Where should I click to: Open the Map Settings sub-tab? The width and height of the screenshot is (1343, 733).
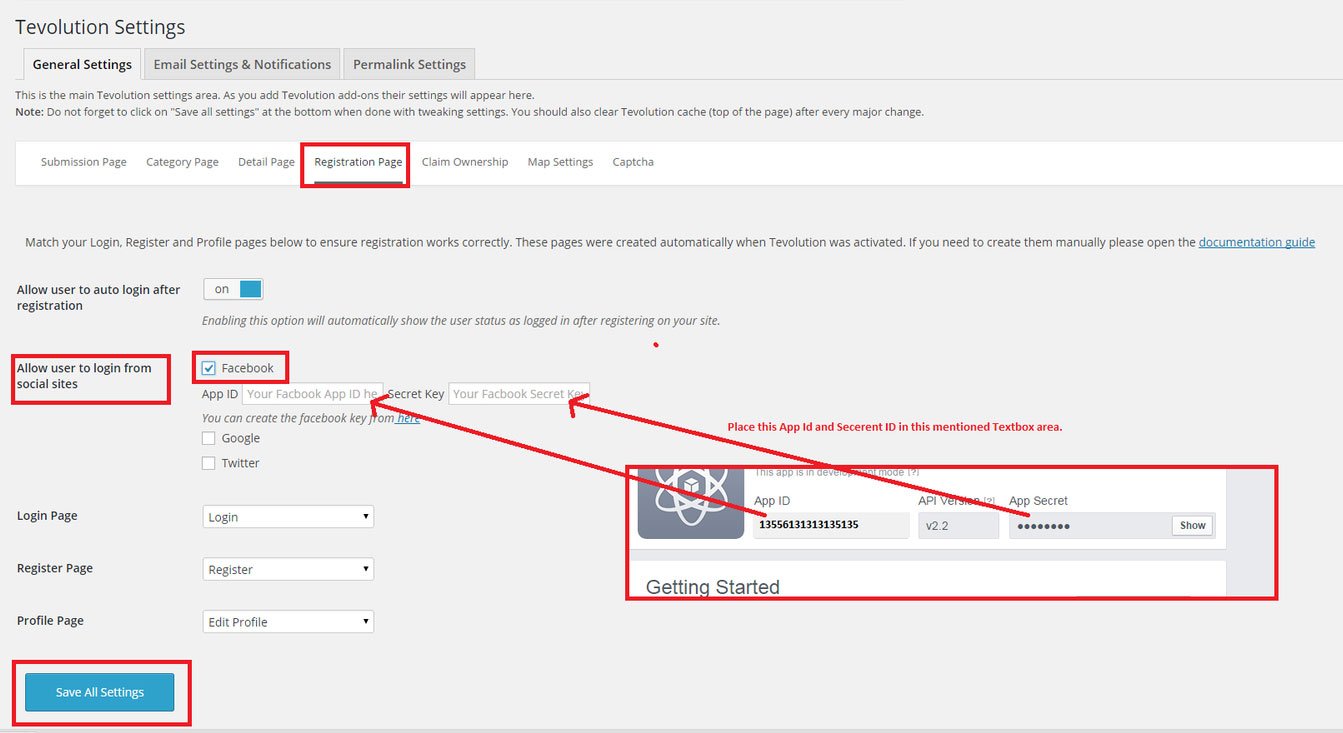point(560,162)
